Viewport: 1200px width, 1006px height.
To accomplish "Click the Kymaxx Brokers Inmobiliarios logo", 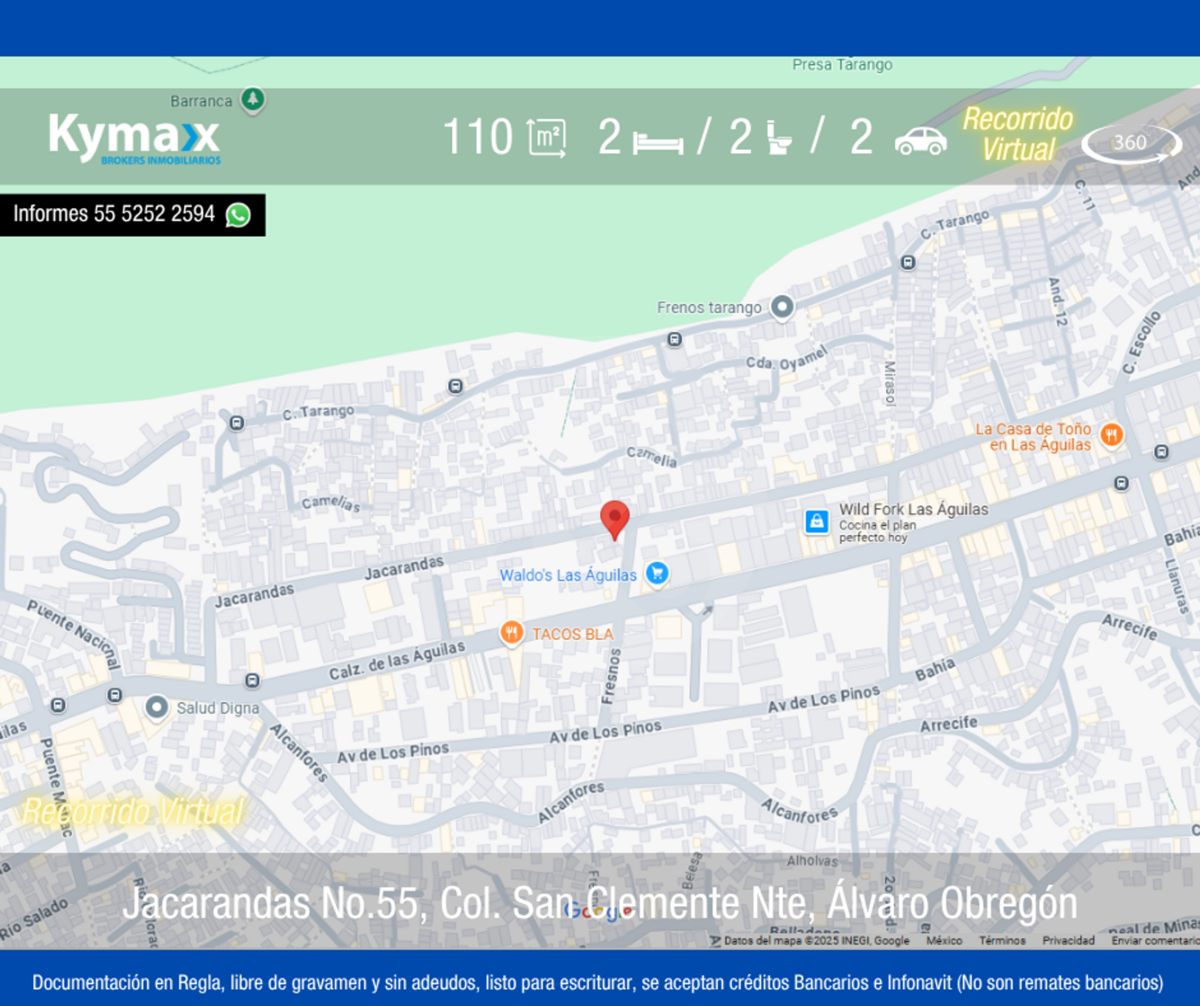I will coord(134,139).
